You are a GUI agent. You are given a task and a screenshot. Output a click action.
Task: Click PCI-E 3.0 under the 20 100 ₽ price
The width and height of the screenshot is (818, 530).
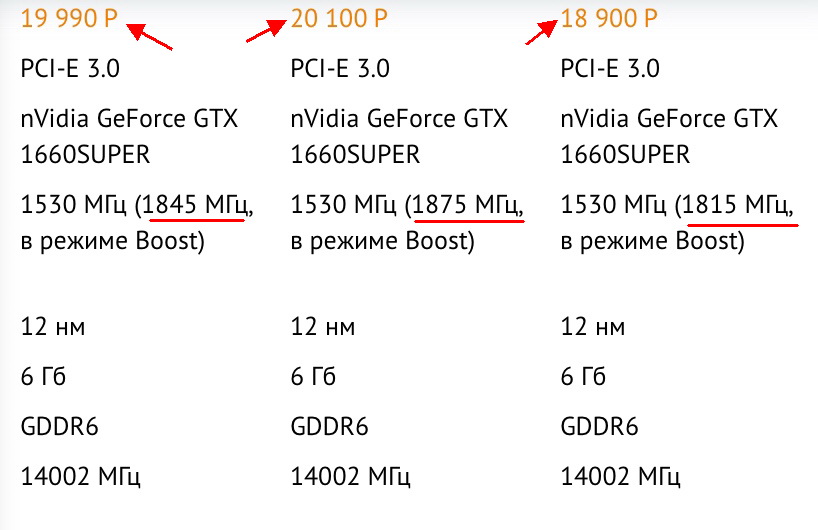(340, 69)
